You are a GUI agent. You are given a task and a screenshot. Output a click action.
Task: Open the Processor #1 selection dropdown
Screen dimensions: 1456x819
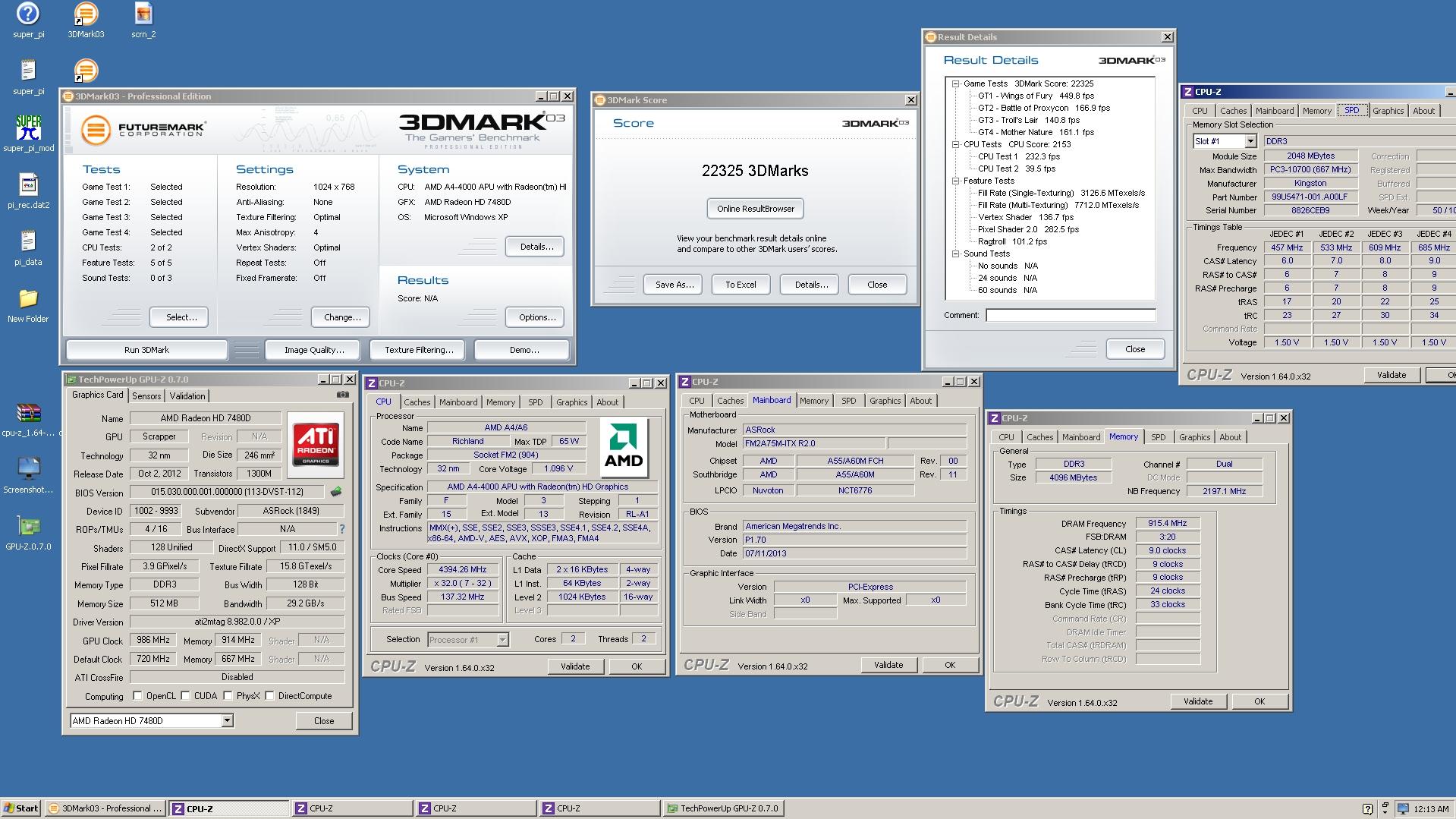(x=502, y=640)
